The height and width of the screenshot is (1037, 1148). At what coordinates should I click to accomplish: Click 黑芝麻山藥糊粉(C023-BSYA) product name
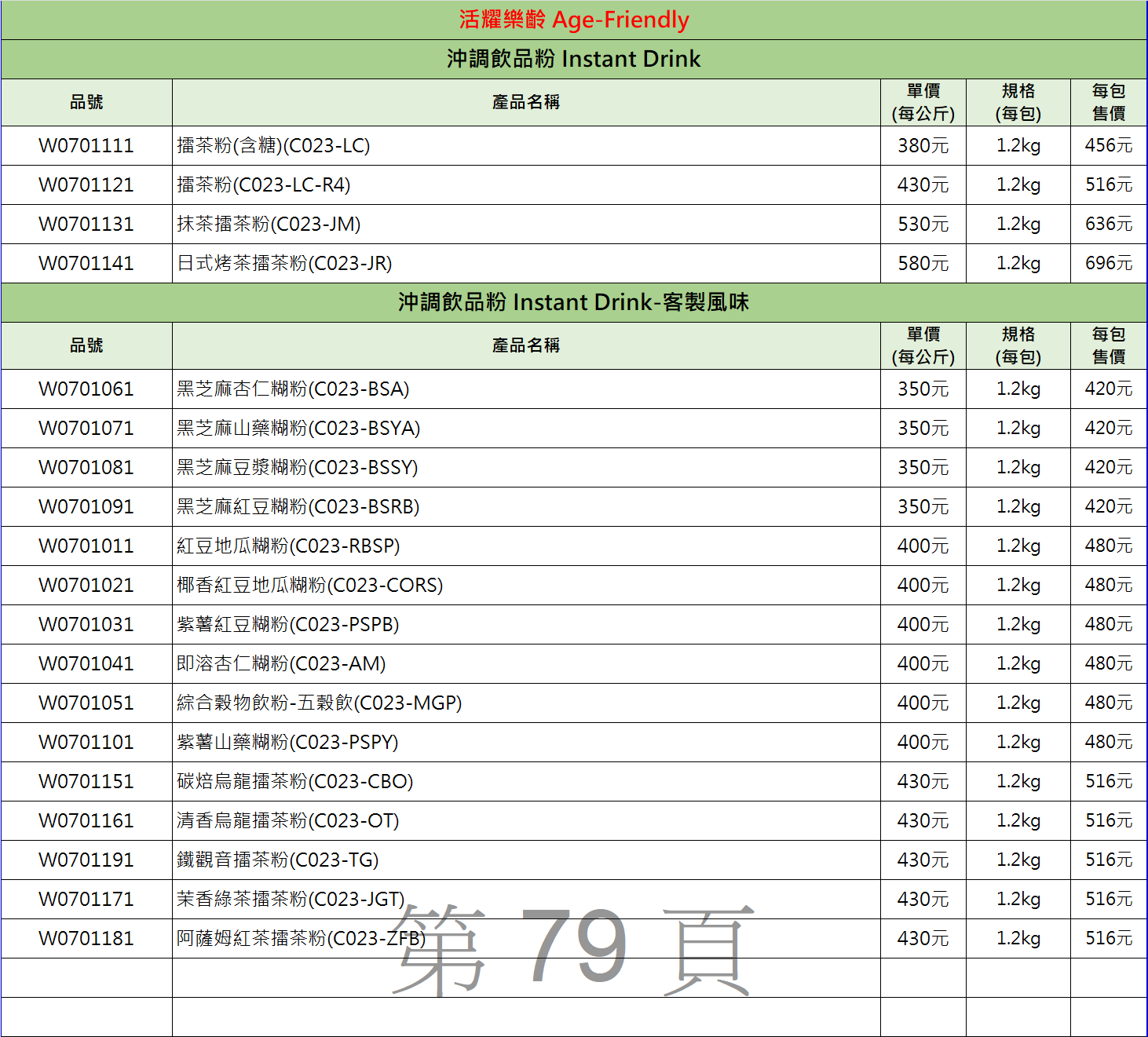(x=298, y=429)
